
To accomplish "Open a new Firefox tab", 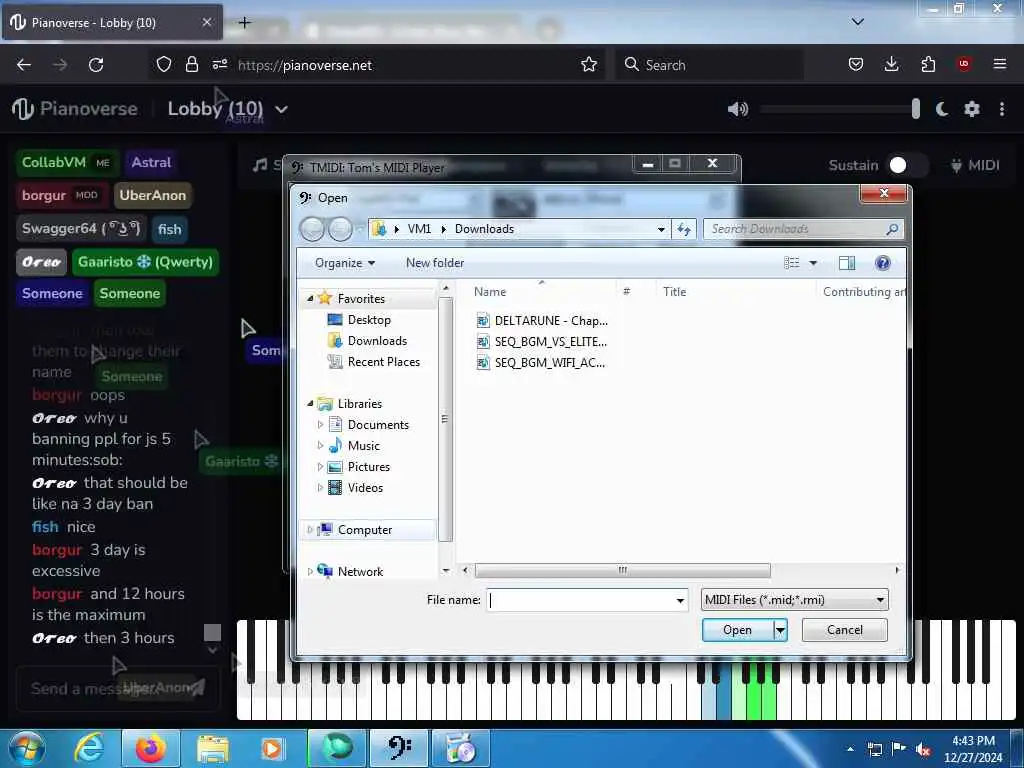I will click(244, 23).
